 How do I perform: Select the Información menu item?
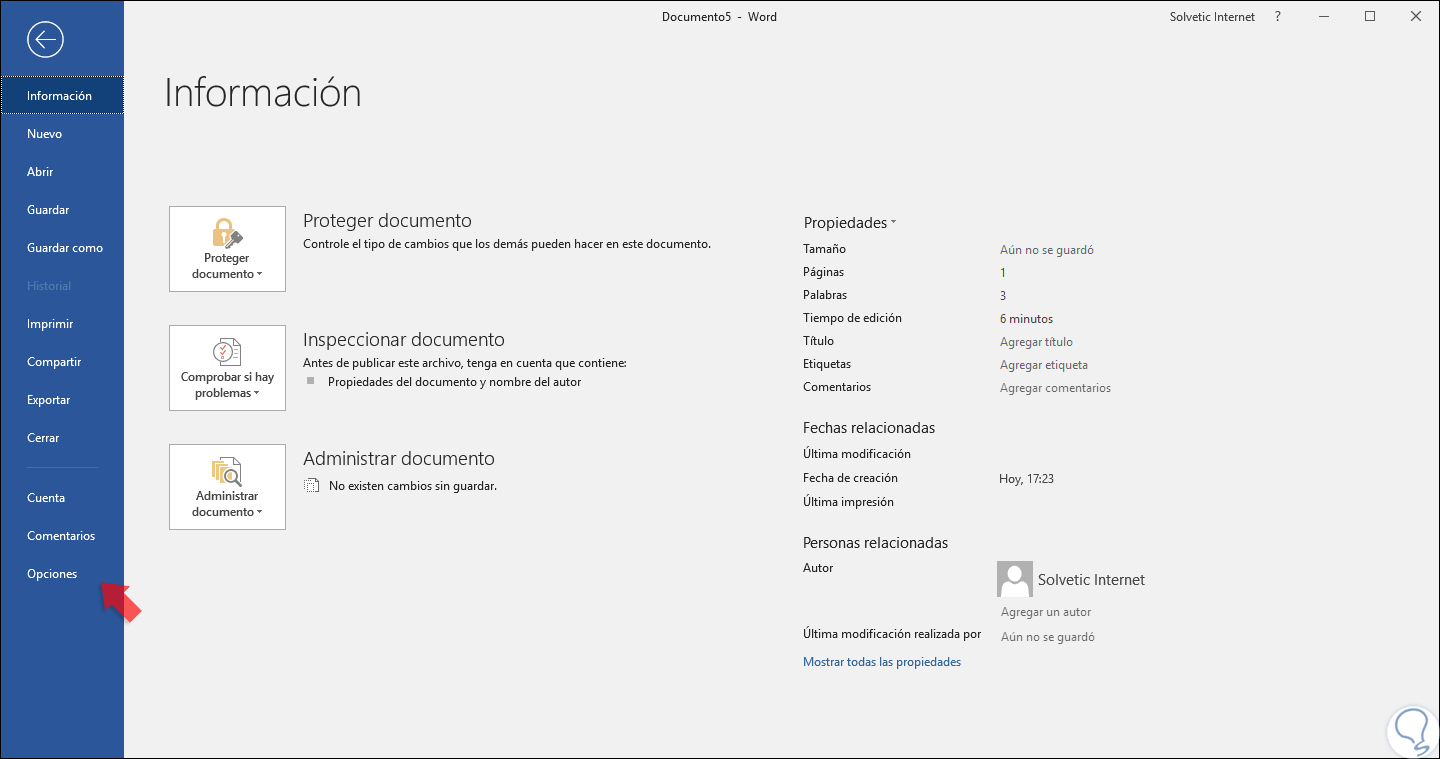point(62,96)
